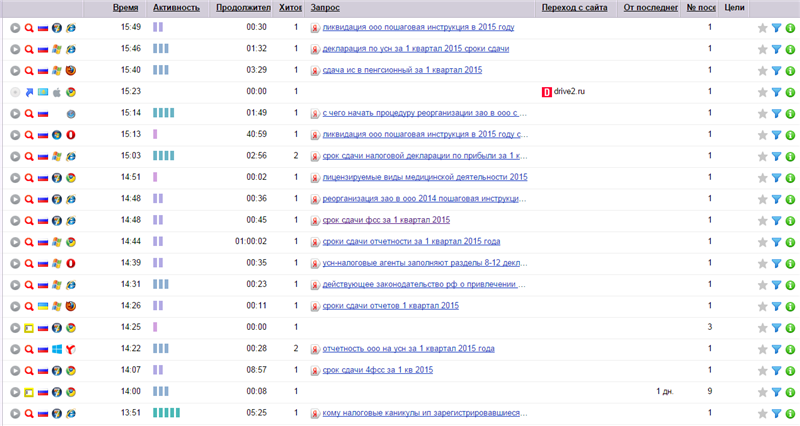The height and width of the screenshot is (426, 800).
Task: Star the 14:44 visit as favorite
Action: pos(762,242)
